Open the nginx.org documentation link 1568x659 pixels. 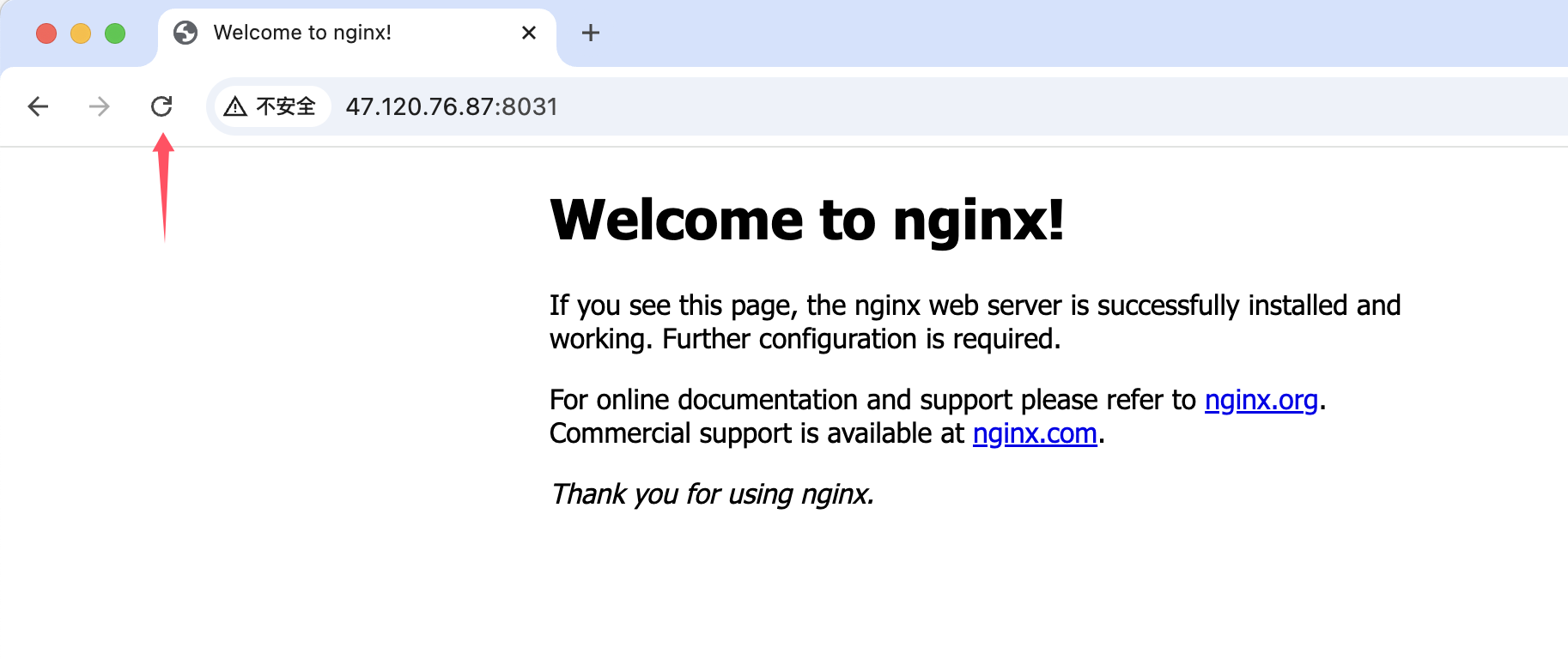click(1261, 400)
